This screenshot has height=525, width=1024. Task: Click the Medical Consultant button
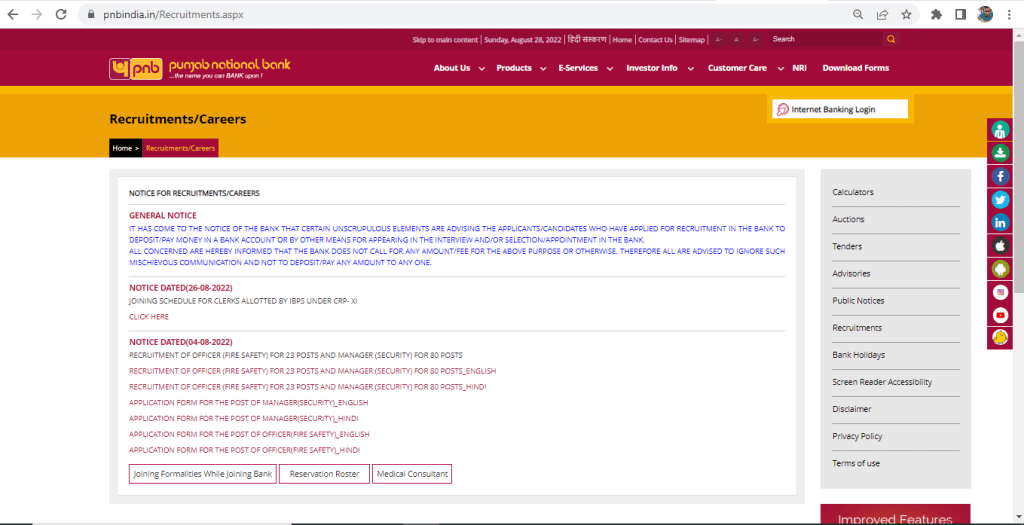point(412,474)
